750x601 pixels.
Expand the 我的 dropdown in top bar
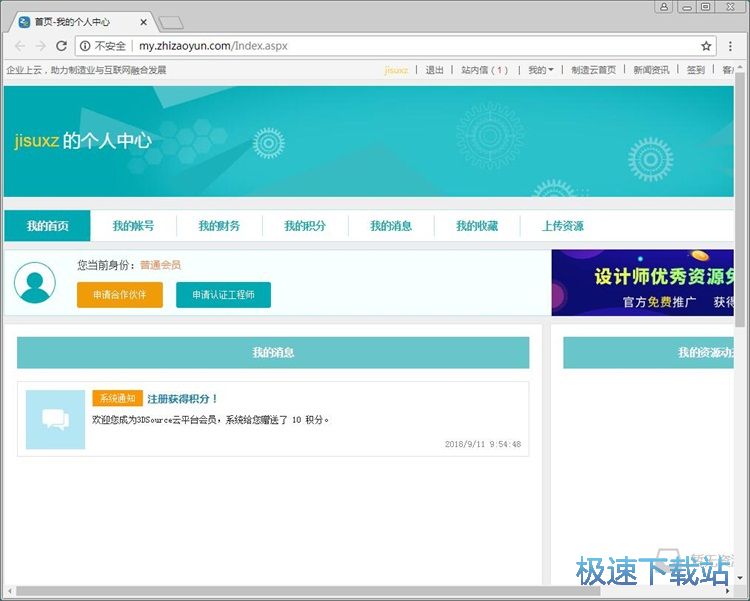tap(540, 70)
